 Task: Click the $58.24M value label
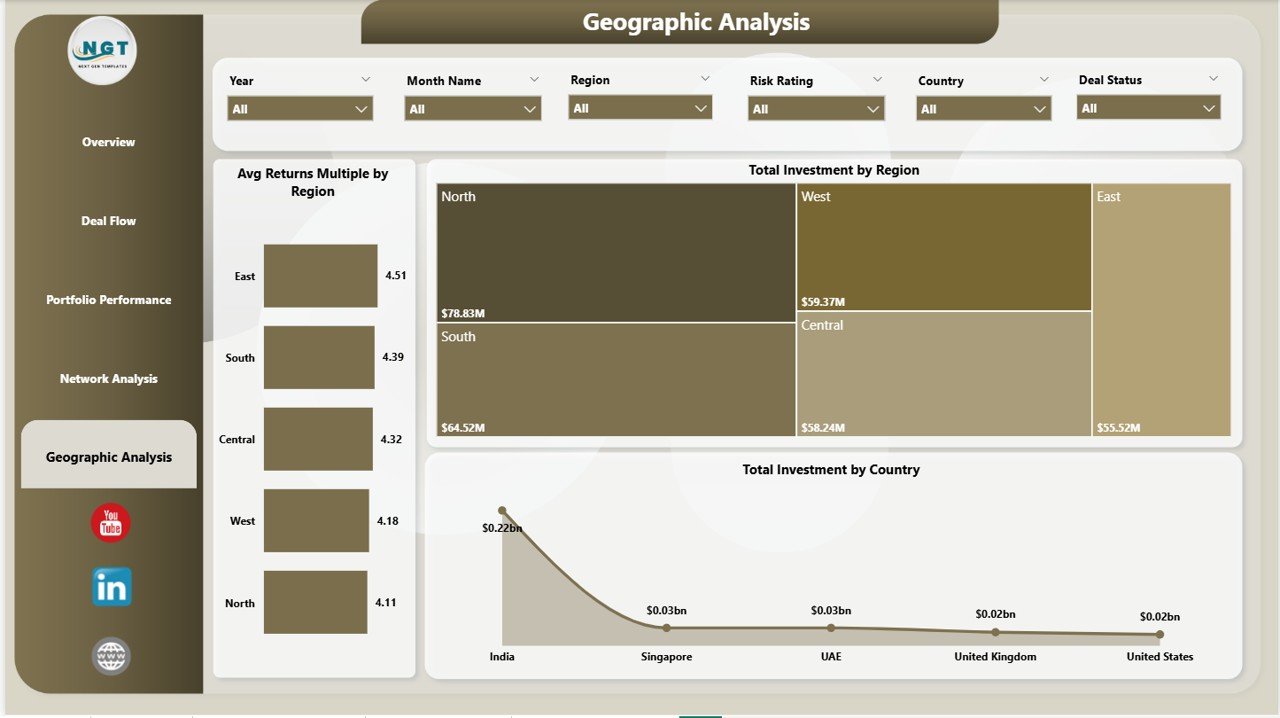click(823, 427)
